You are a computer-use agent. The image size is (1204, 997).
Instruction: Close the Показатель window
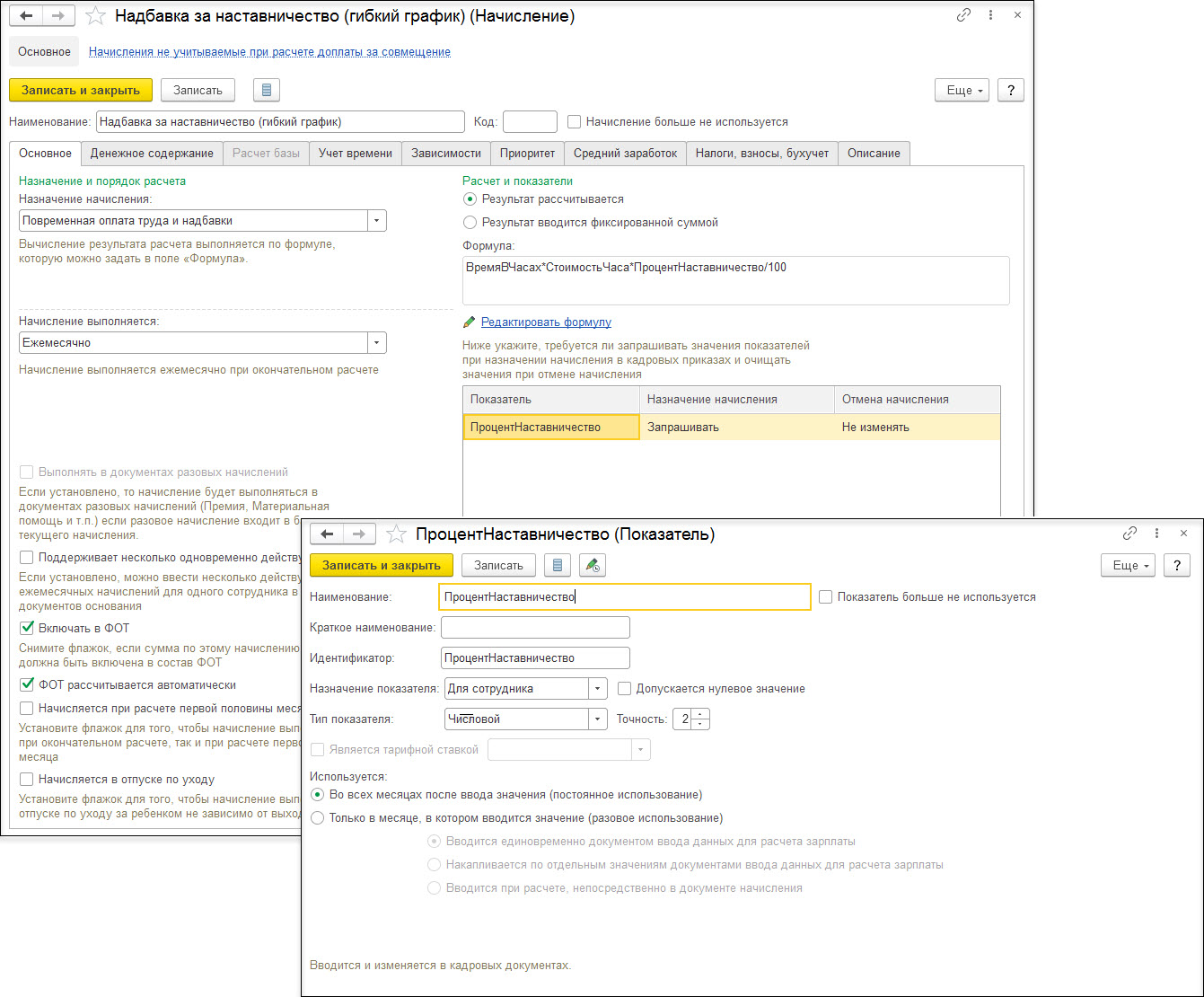(1184, 534)
